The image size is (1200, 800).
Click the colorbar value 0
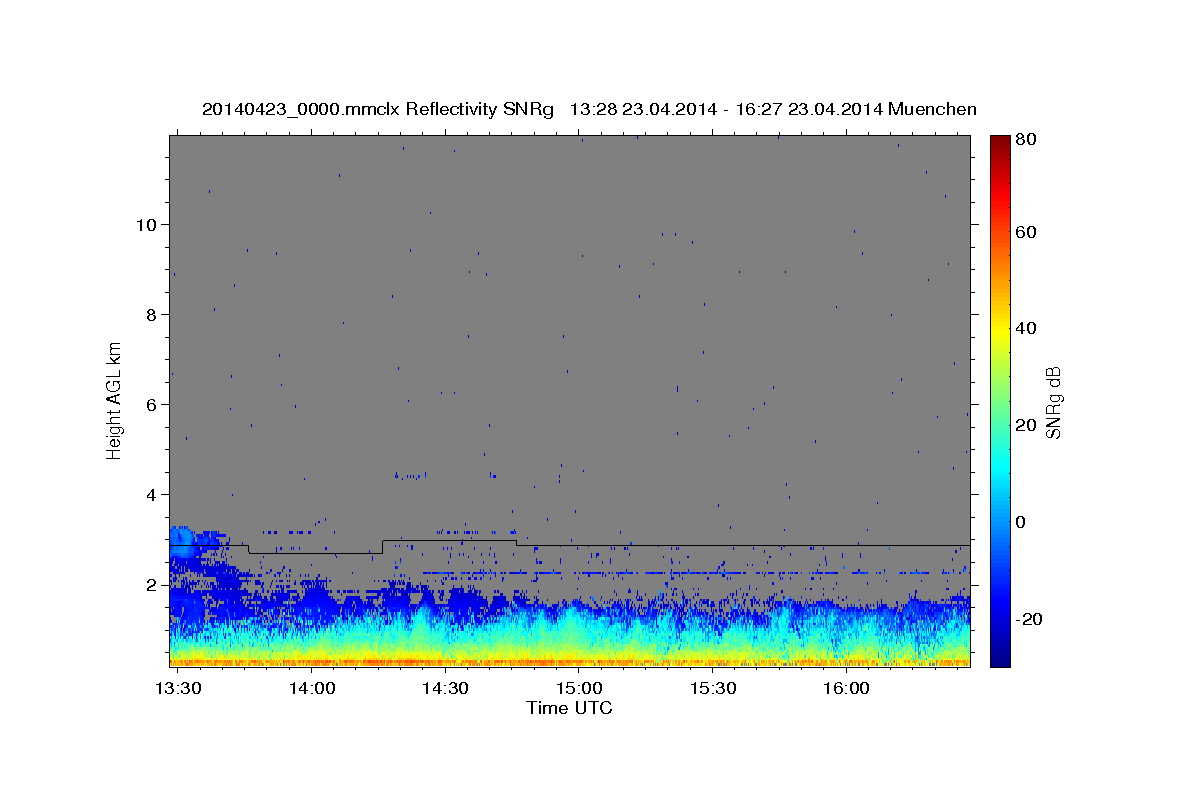[x=1023, y=521]
